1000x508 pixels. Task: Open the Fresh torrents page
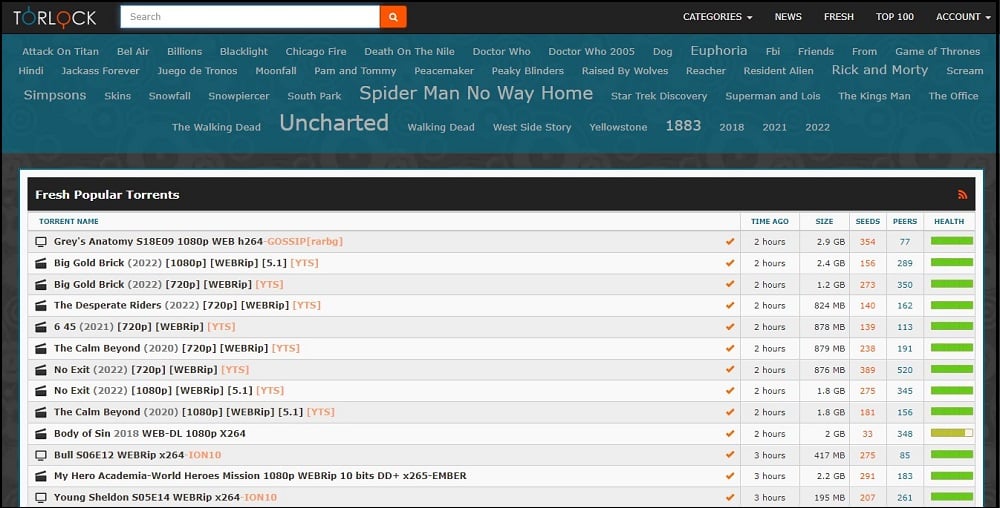pos(839,17)
